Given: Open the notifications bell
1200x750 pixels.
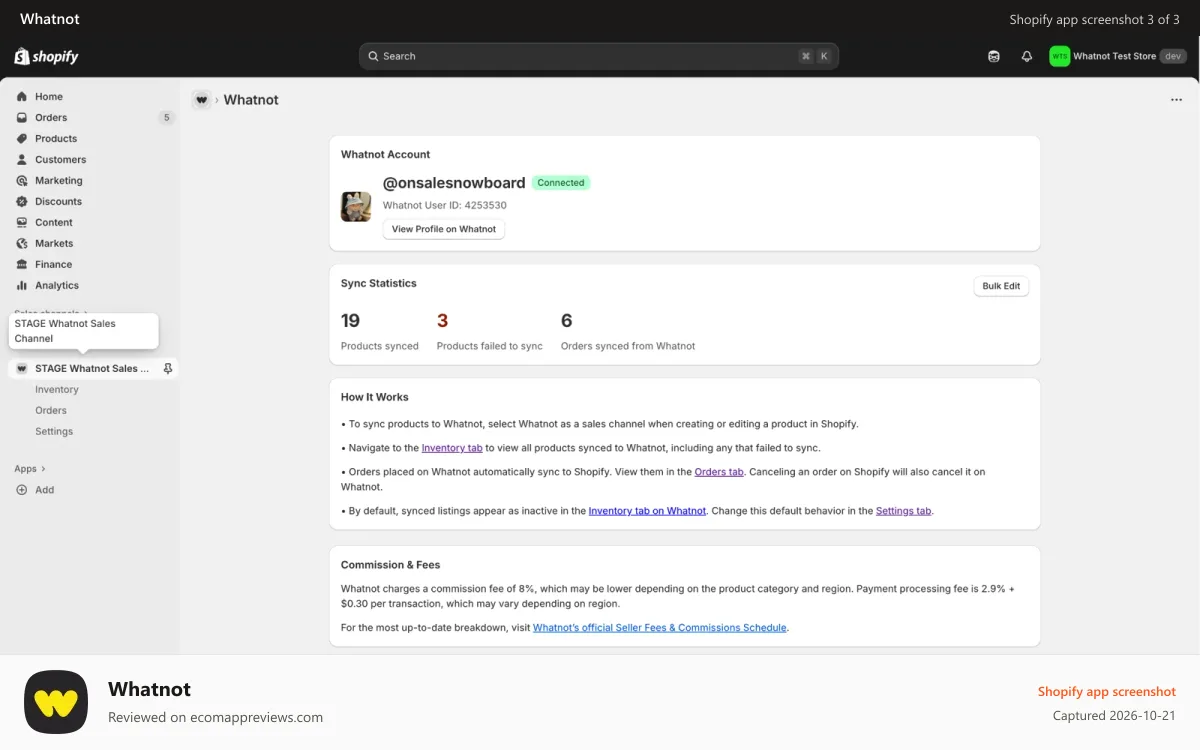Looking at the screenshot, I should (x=1026, y=56).
